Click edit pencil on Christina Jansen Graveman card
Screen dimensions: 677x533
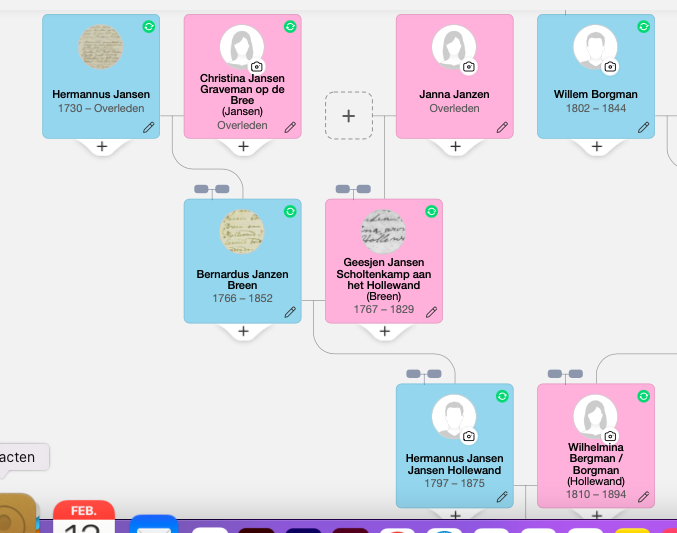(x=290, y=127)
